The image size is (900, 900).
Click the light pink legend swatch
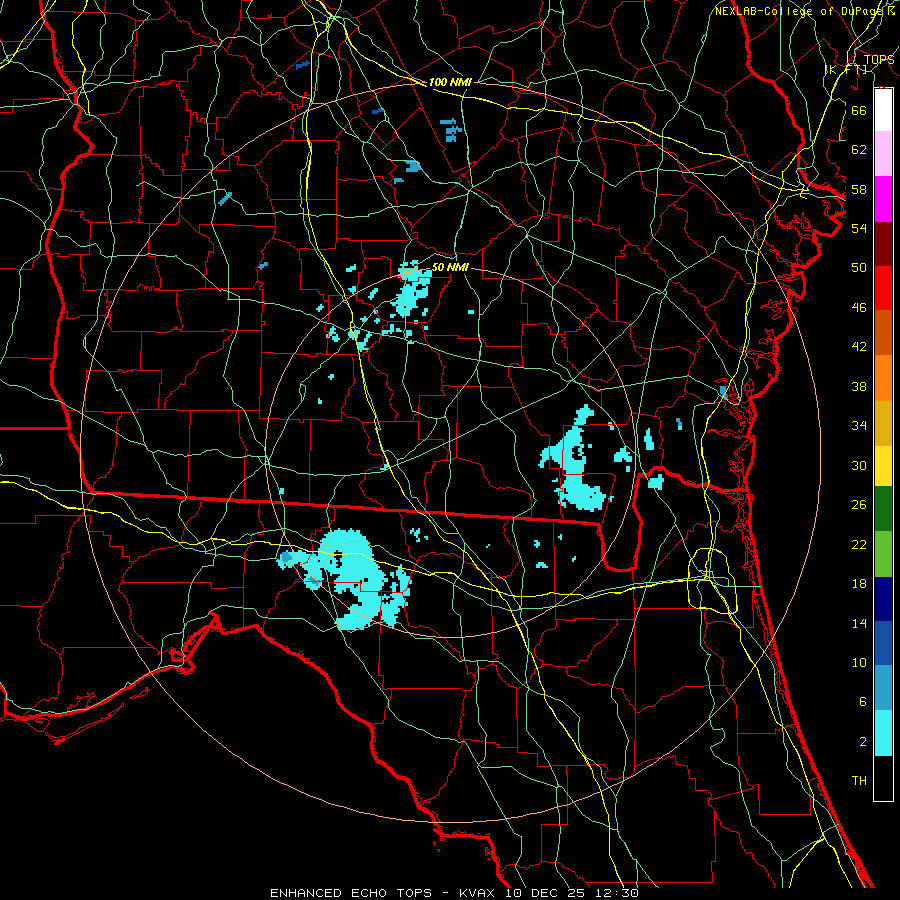(x=883, y=153)
